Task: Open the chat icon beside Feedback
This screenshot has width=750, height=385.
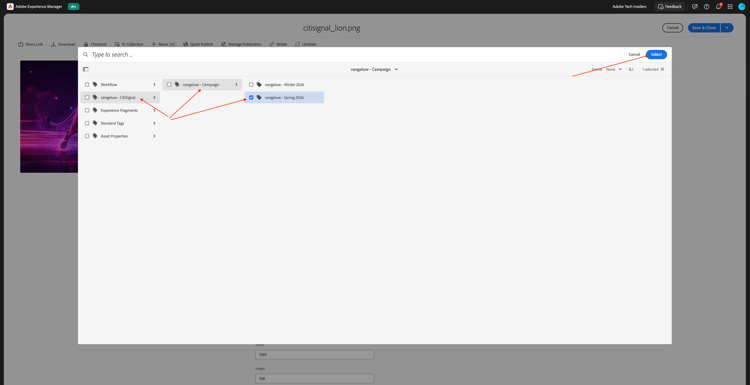Action: (x=695, y=7)
